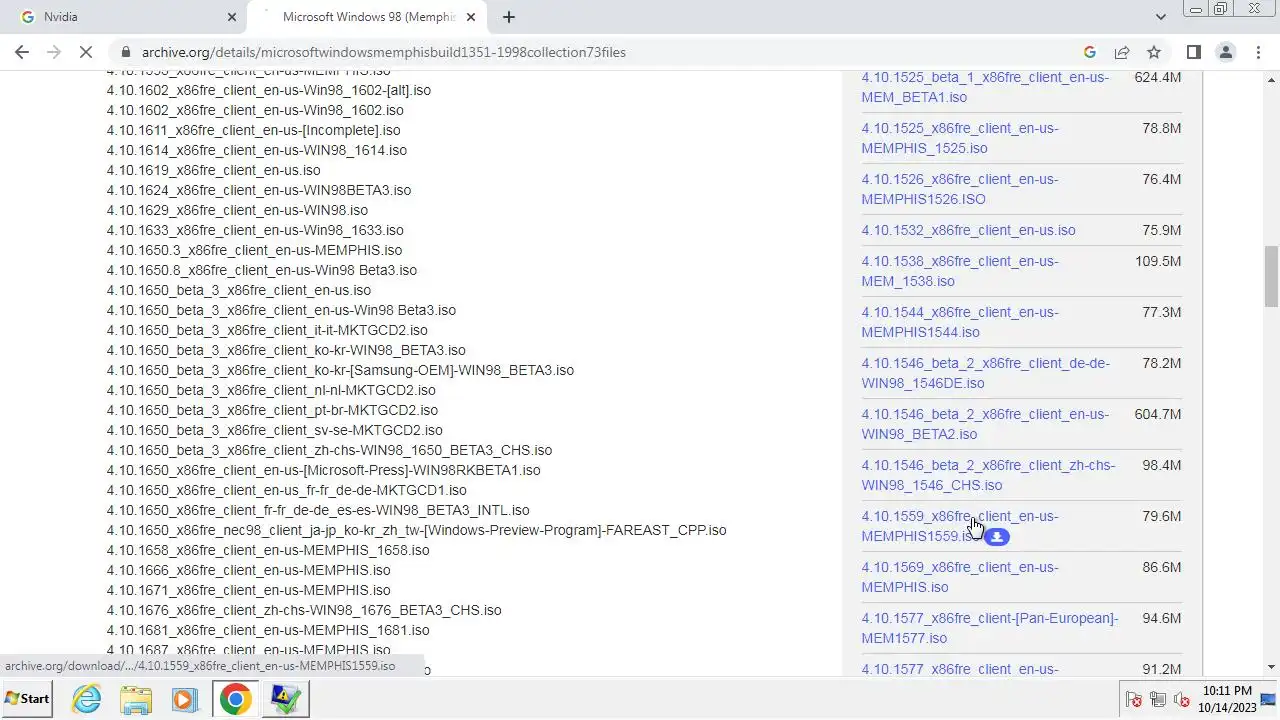Select text 4.10.1633 Win98_1633.iso

pyautogui.click(x=255, y=230)
